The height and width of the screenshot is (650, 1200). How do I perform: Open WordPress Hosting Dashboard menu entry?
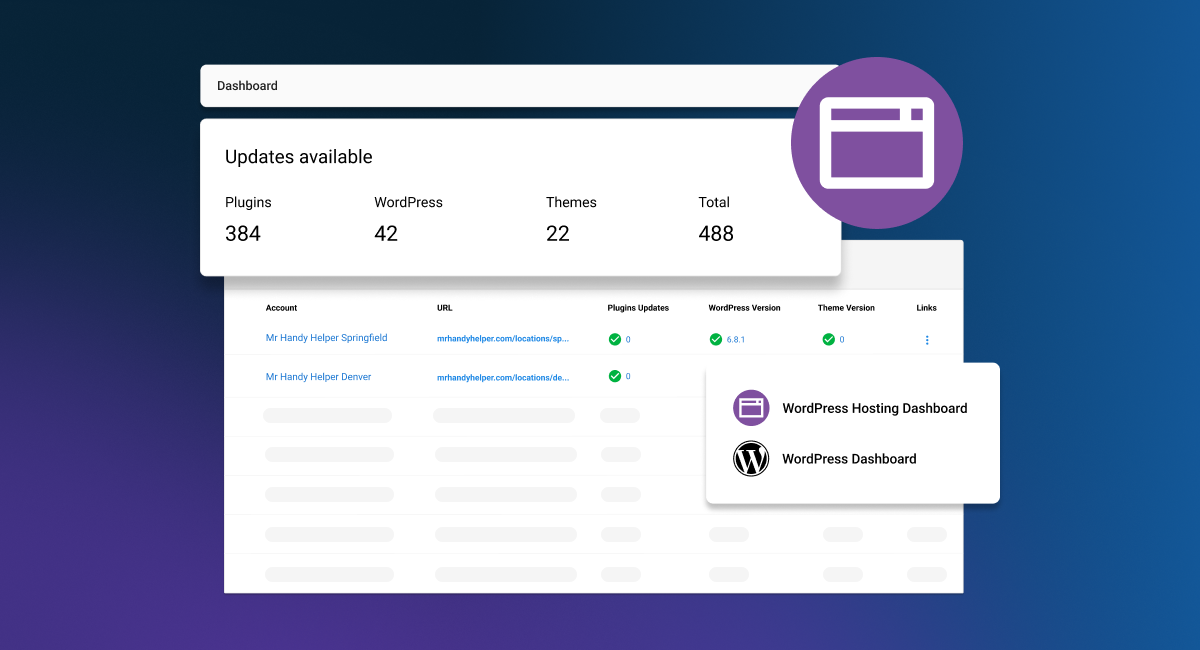pos(853,408)
